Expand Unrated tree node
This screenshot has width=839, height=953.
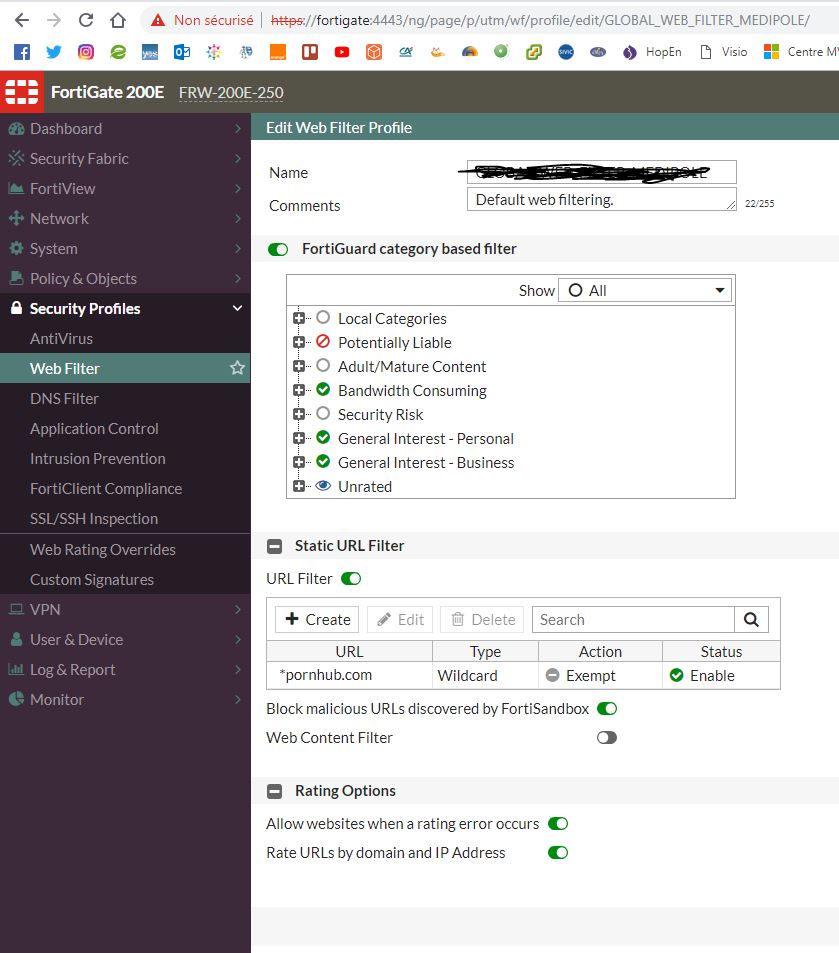(x=299, y=486)
